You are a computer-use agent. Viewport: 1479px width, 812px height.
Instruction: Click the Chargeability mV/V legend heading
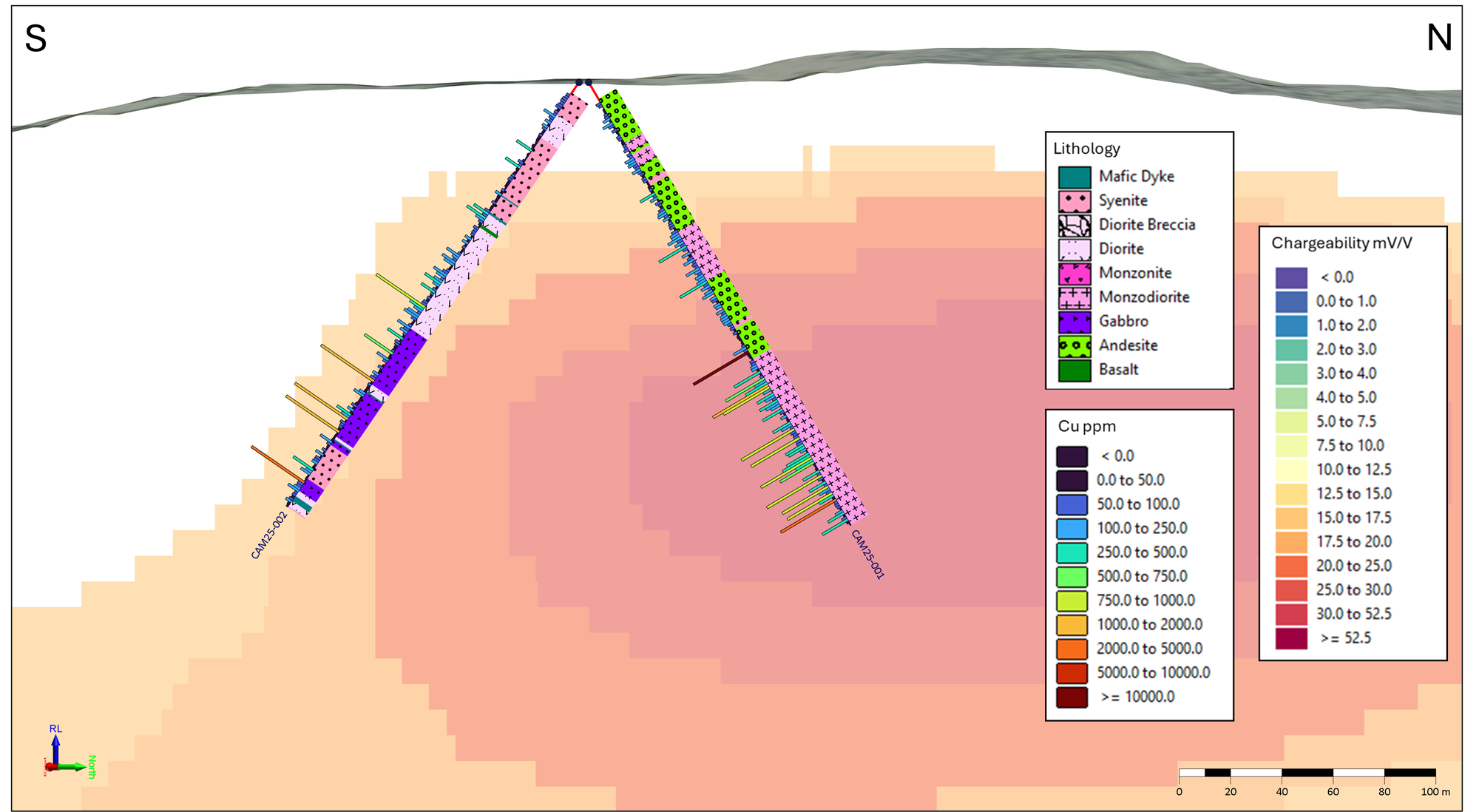tap(1341, 243)
